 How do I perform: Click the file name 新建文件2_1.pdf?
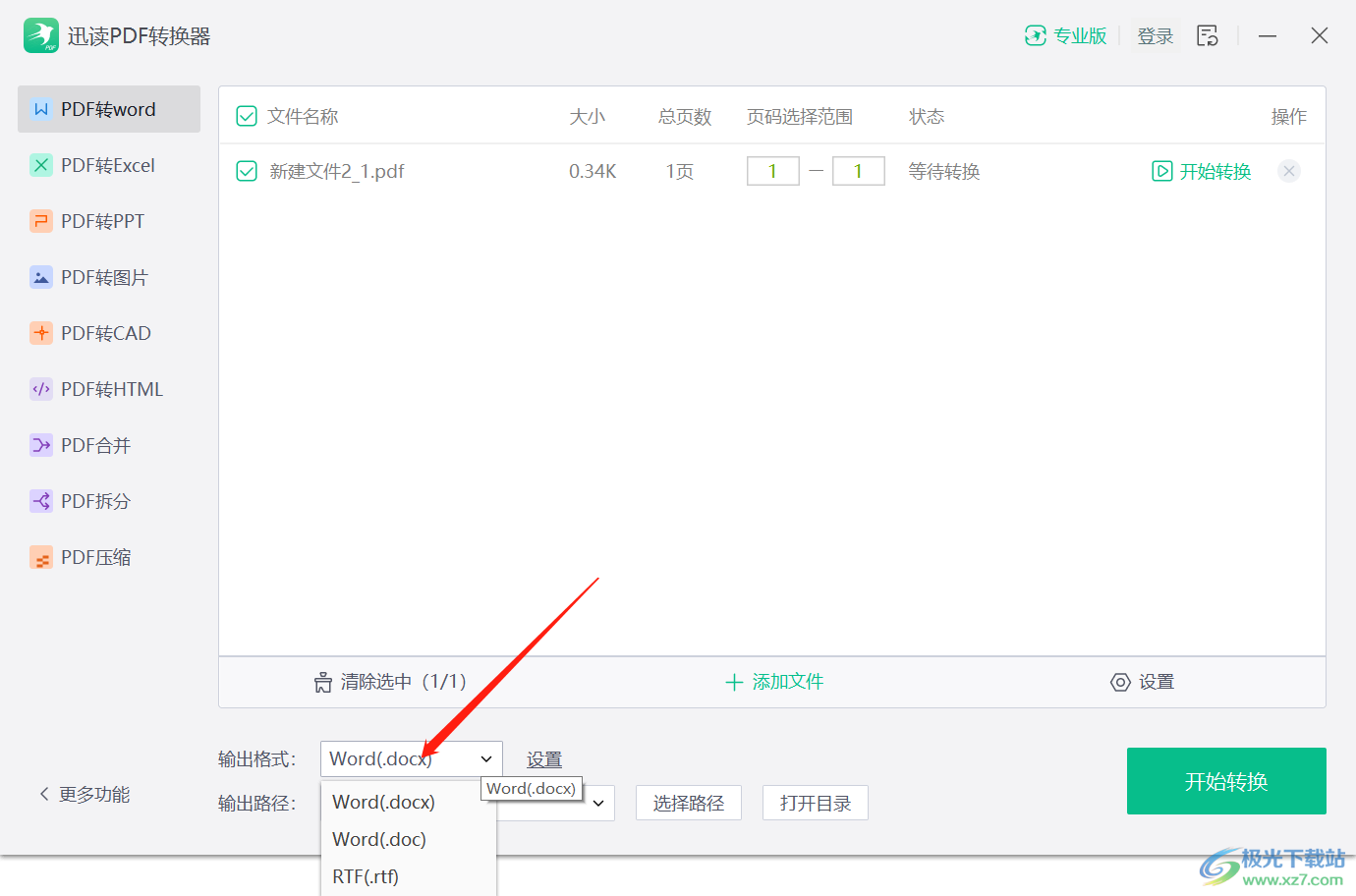(337, 172)
